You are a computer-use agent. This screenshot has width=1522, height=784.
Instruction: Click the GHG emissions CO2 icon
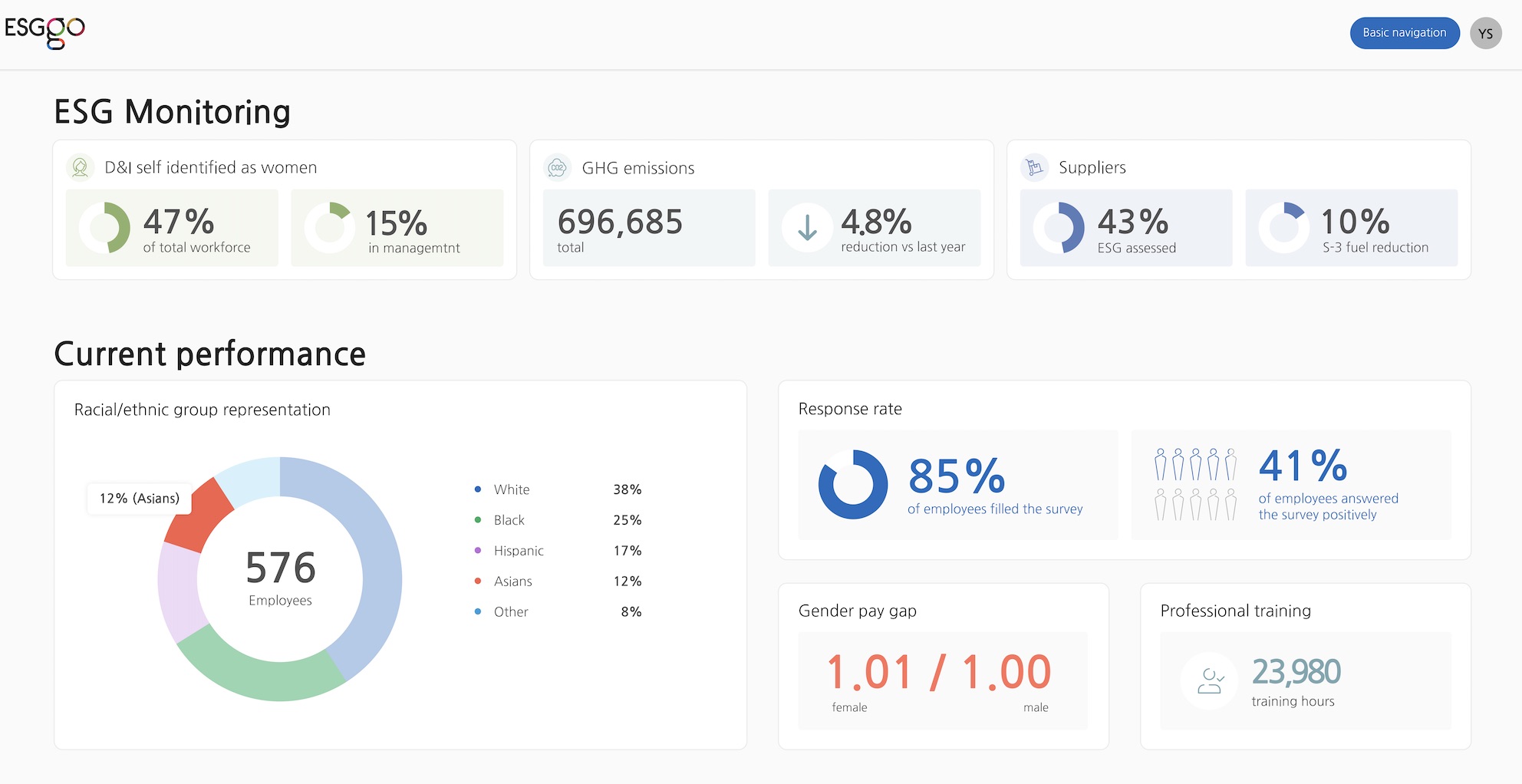click(557, 167)
